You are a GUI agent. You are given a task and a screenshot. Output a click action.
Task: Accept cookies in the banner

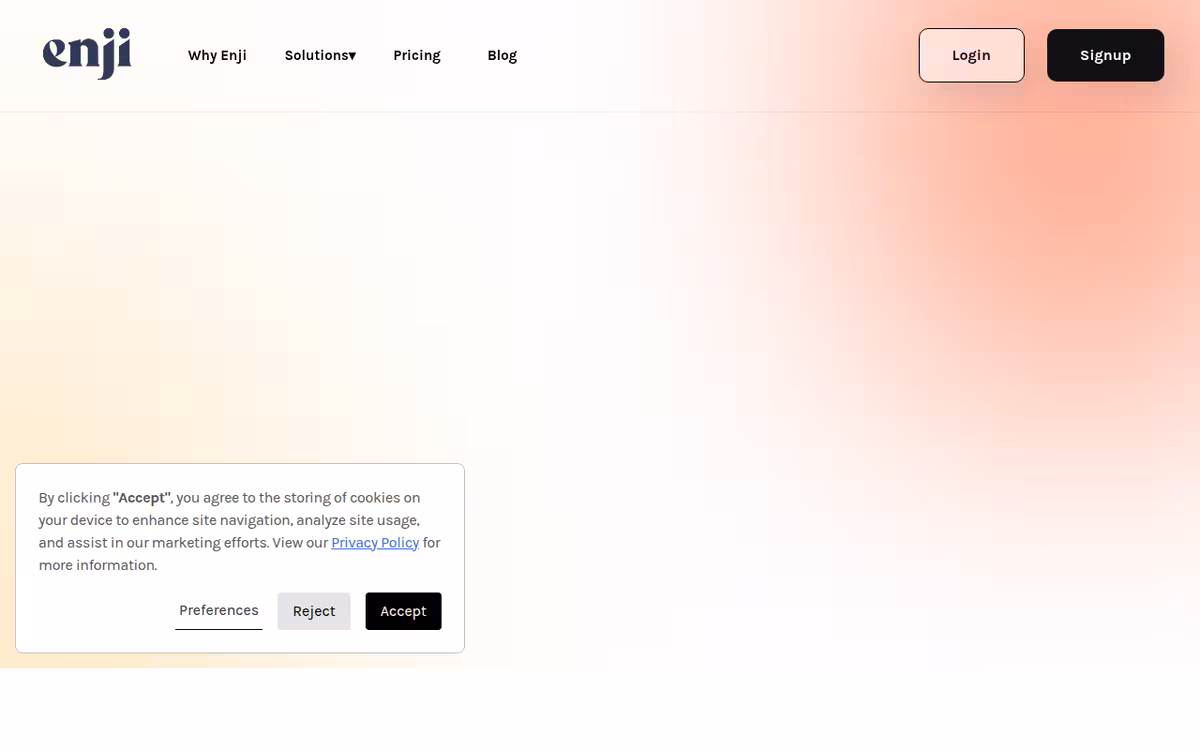[403, 611]
